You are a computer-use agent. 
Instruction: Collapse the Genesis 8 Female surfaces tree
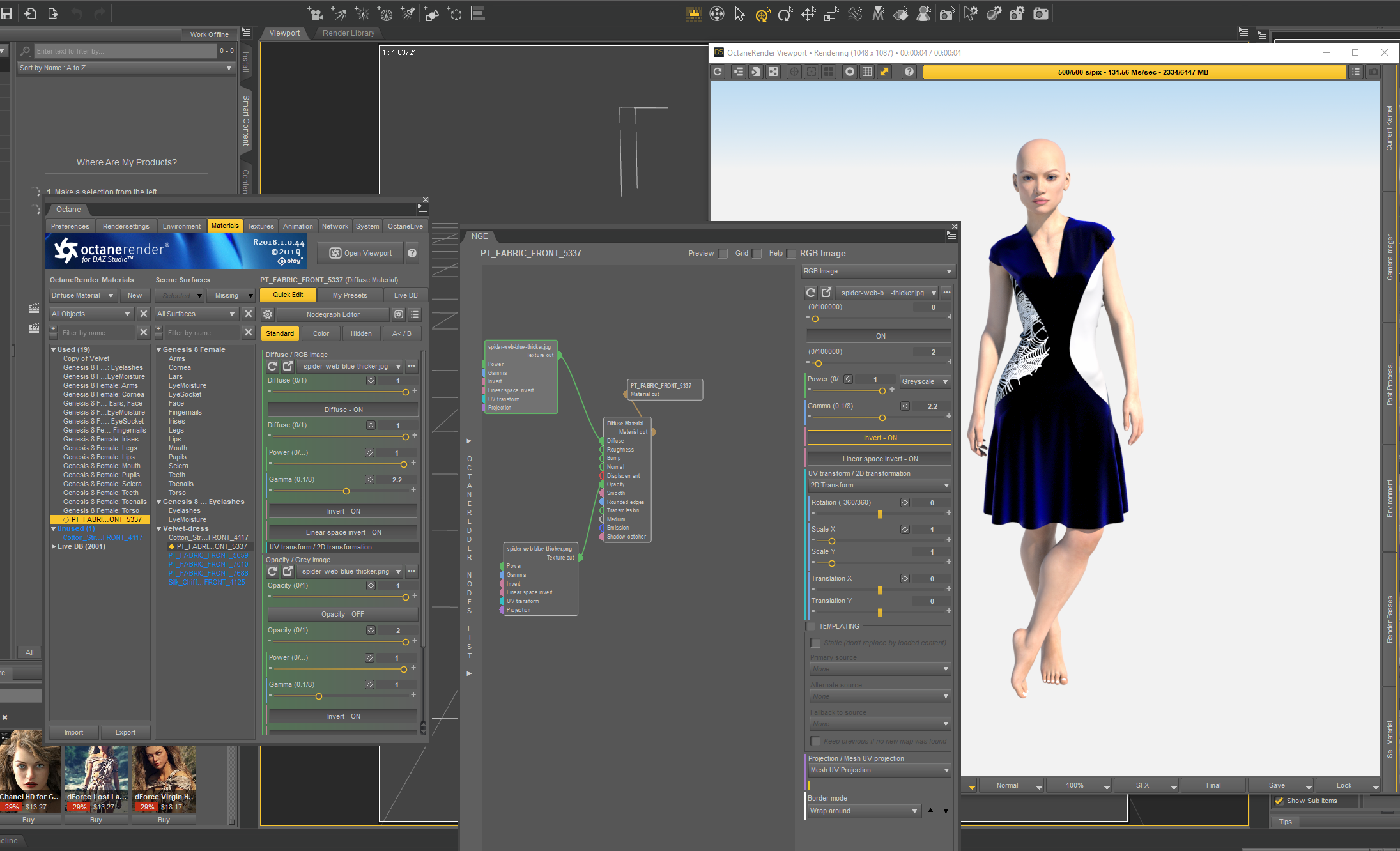coord(159,349)
